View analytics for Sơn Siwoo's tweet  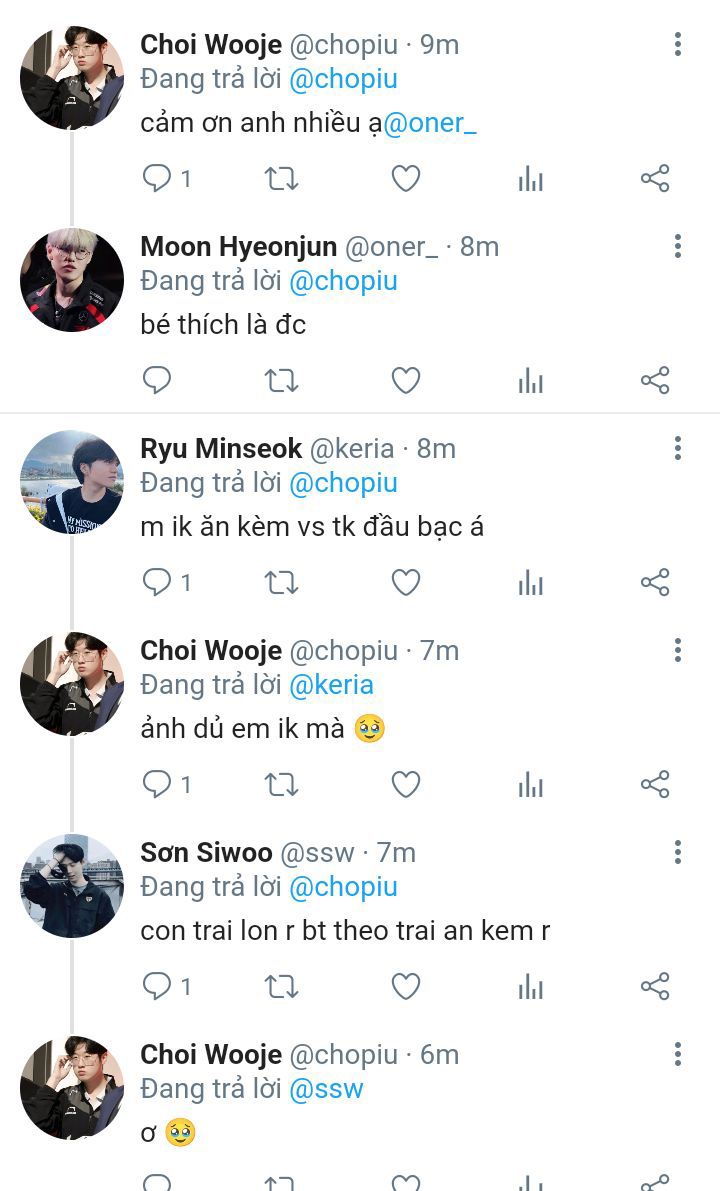point(531,987)
